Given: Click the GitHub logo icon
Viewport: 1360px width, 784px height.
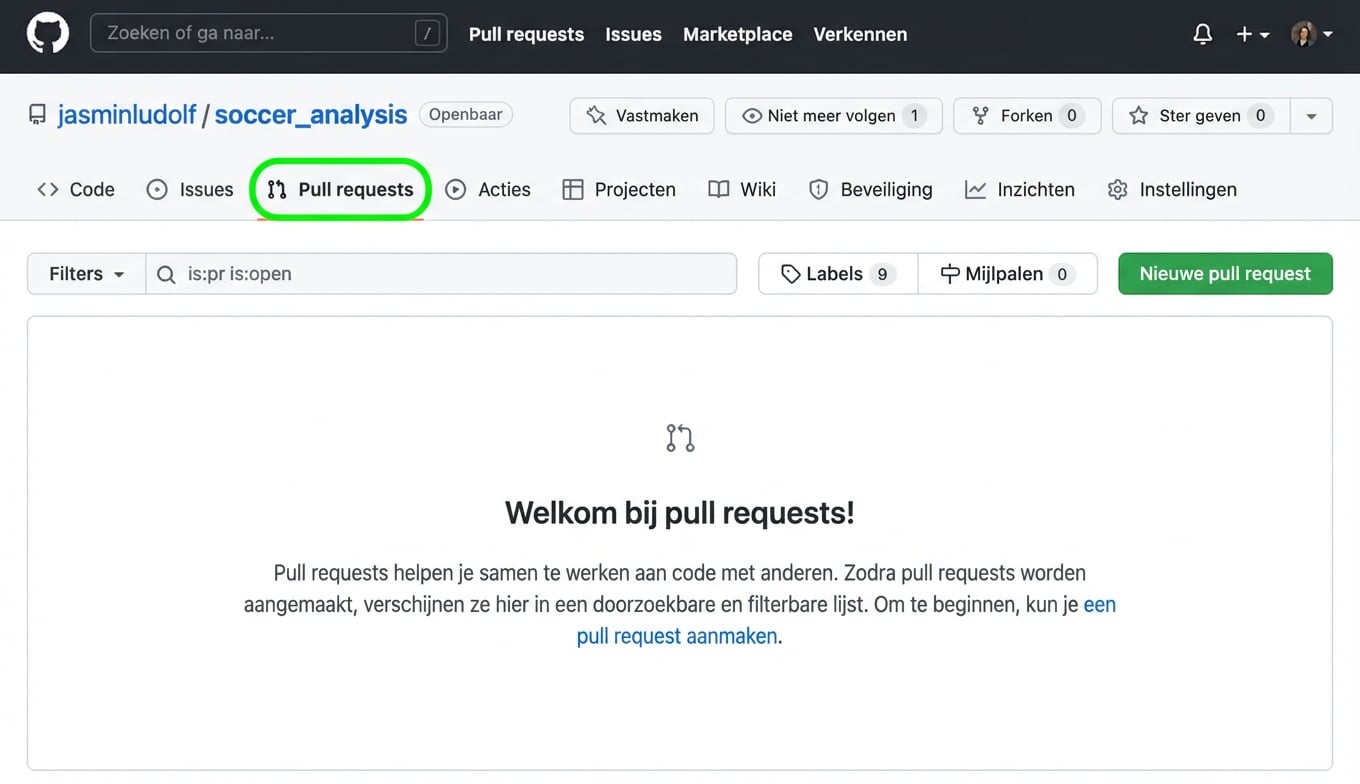Looking at the screenshot, I should tap(47, 33).
